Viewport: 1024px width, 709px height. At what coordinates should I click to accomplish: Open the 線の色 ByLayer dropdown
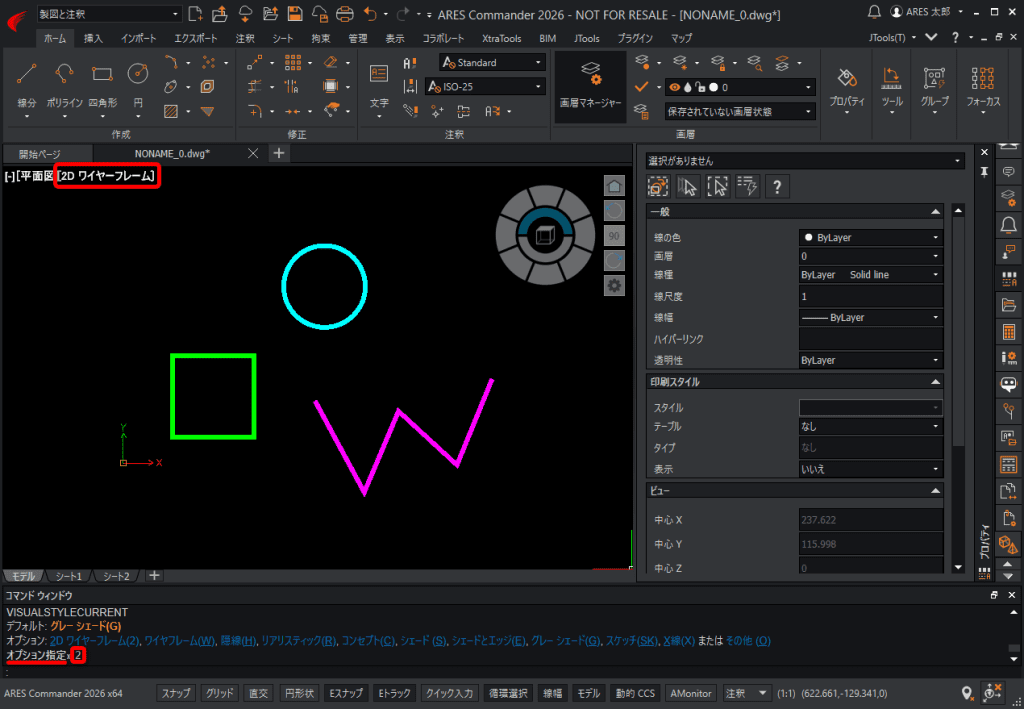pyautogui.click(x=870, y=238)
